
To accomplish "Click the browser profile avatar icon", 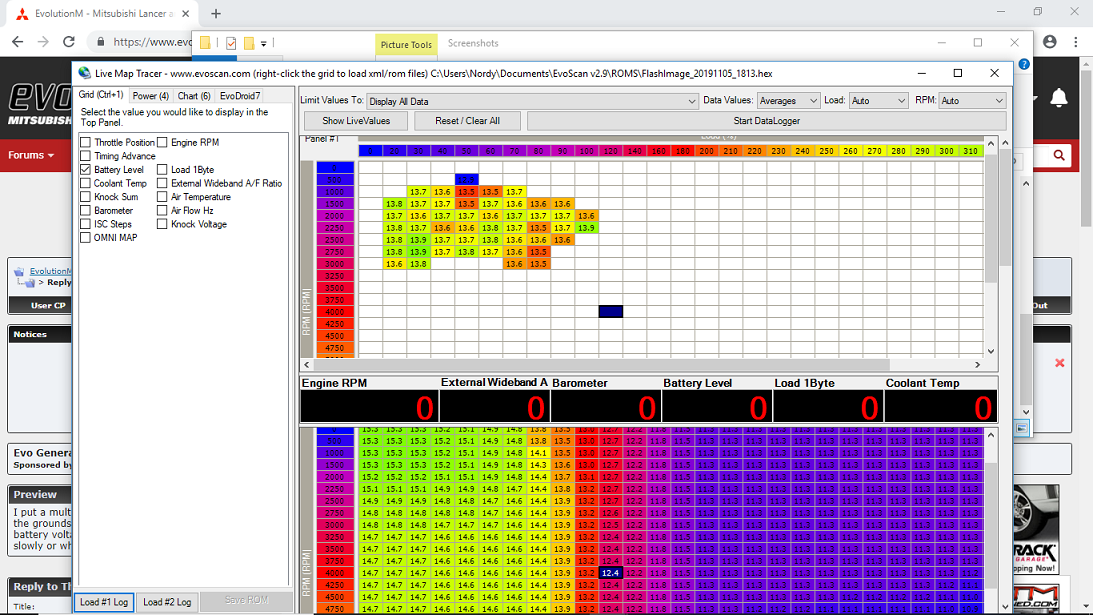I will [1049, 42].
